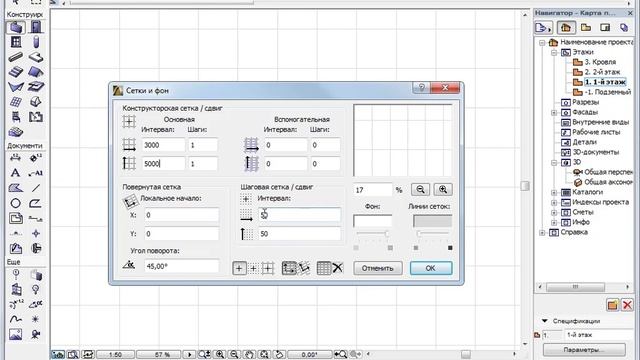640x360 pixels.
Task: Click red X delete icon in Navigator
Action: tap(627, 304)
